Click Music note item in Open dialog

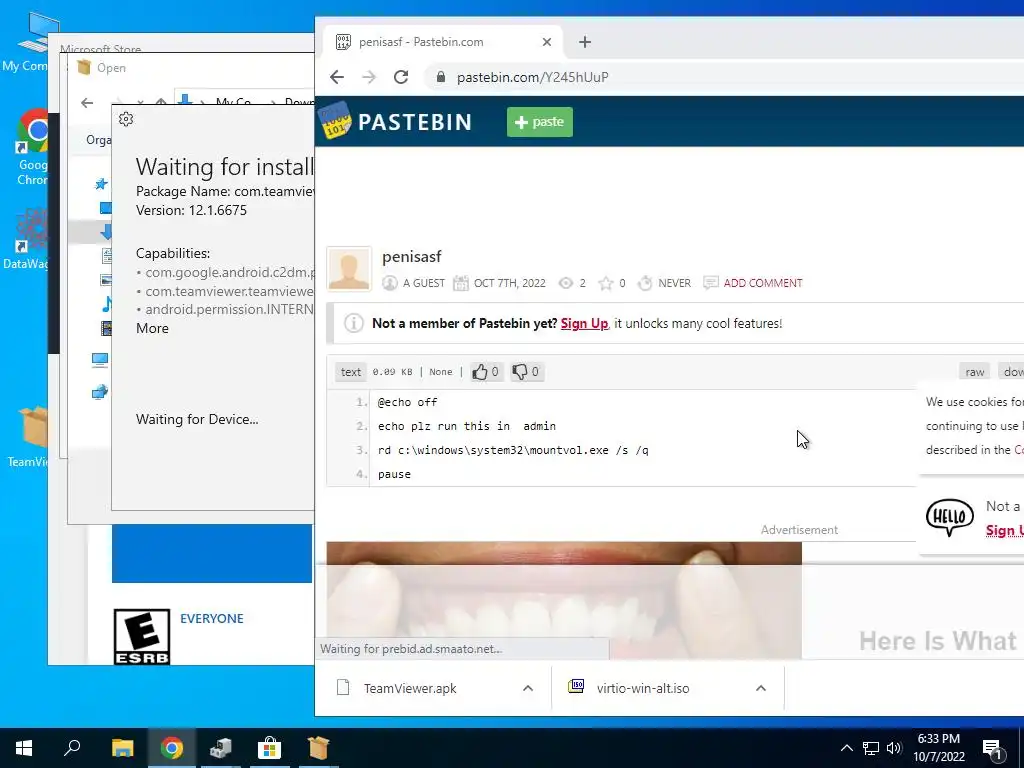coord(106,304)
